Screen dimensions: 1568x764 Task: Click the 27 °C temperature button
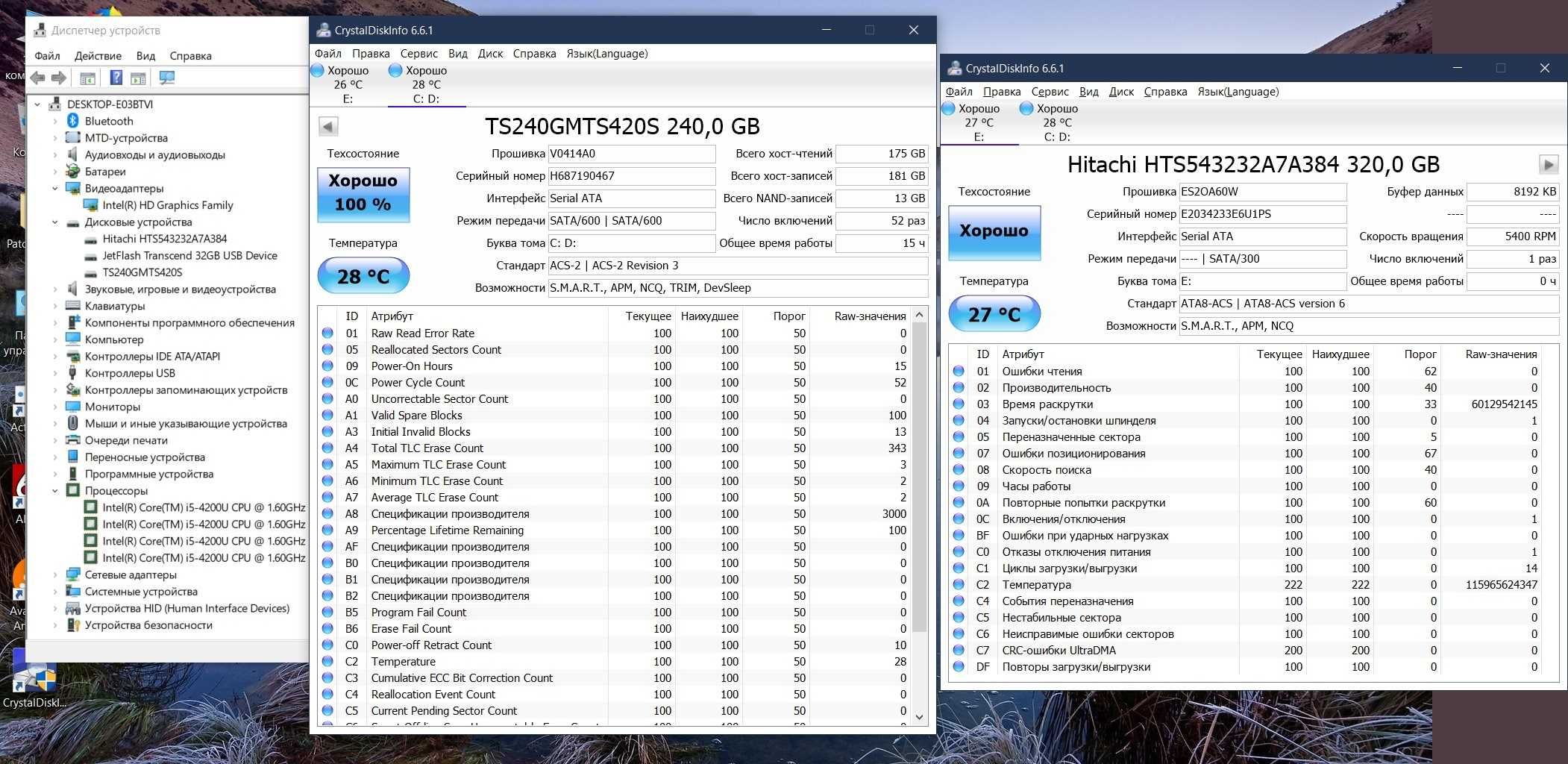(994, 314)
